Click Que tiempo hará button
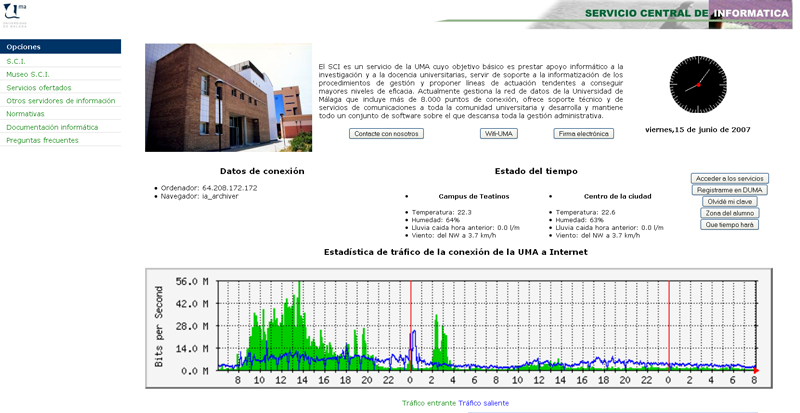The height and width of the screenshot is (413, 800). pos(730,225)
